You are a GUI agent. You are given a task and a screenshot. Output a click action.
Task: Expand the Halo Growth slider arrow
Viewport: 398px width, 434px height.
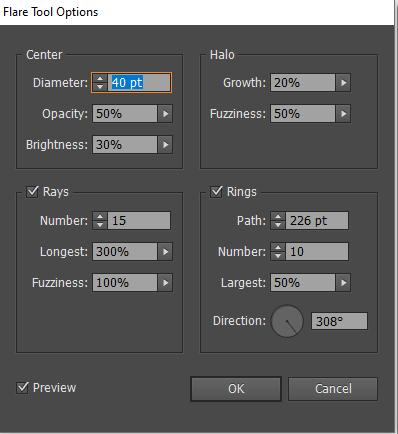[x=343, y=83]
